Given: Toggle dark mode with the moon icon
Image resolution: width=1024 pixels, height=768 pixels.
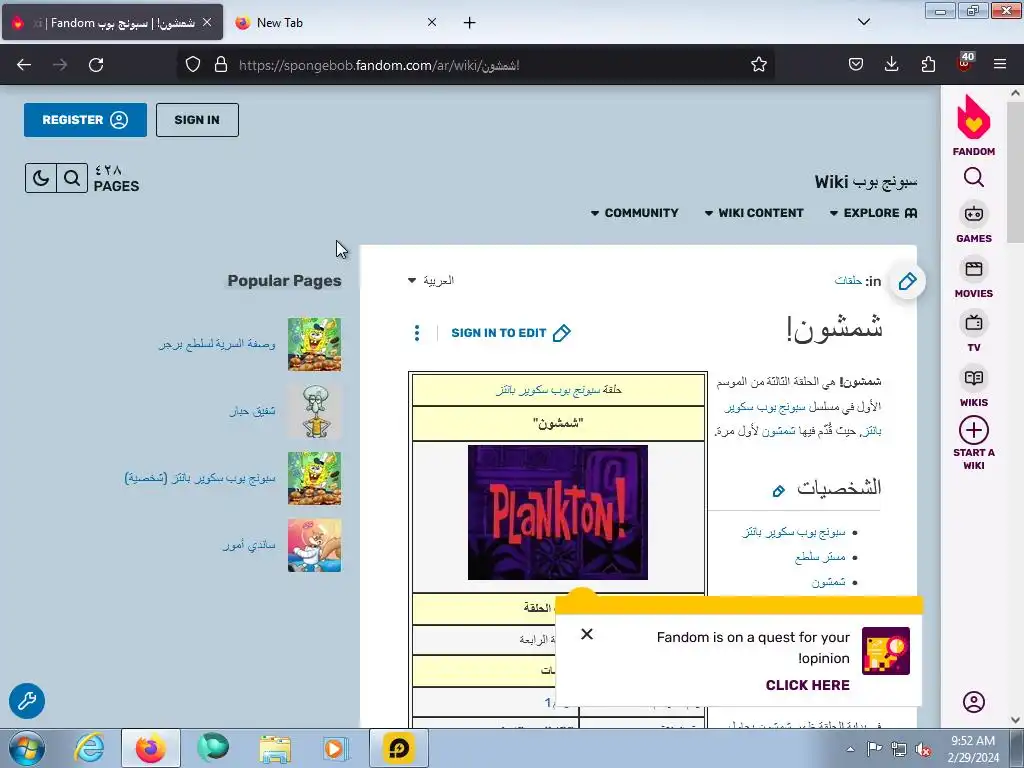Looking at the screenshot, I should [x=40, y=178].
